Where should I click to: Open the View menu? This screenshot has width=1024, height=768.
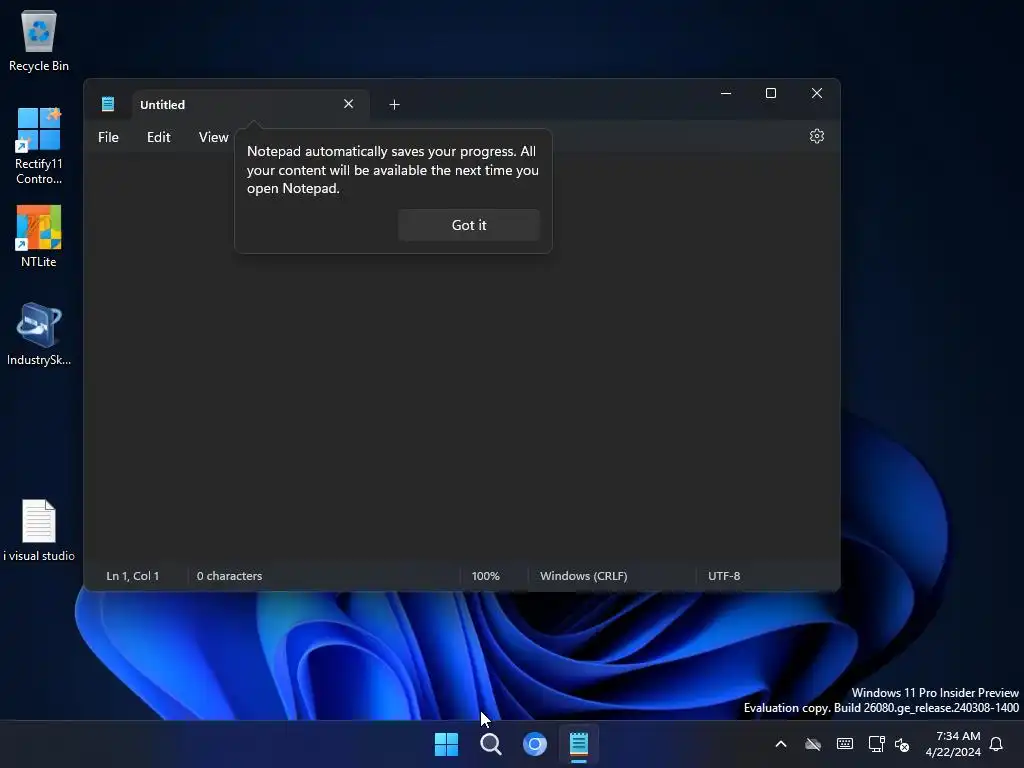pyautogui.click(x=214, y=137)
